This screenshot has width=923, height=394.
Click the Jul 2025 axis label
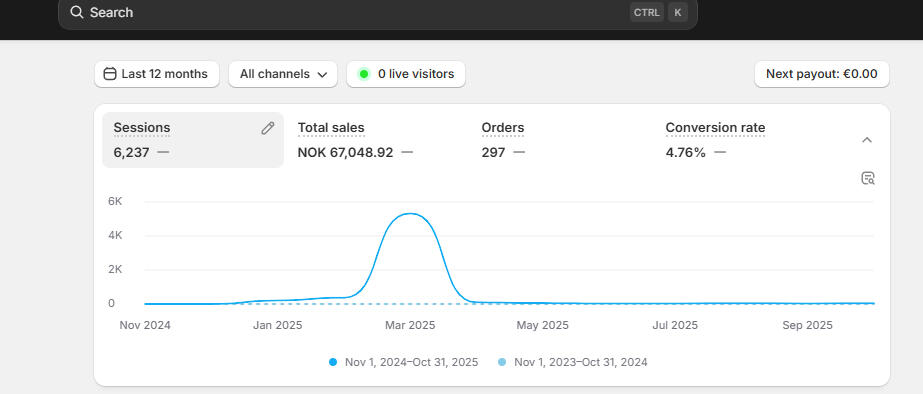(x=675, y=326)
